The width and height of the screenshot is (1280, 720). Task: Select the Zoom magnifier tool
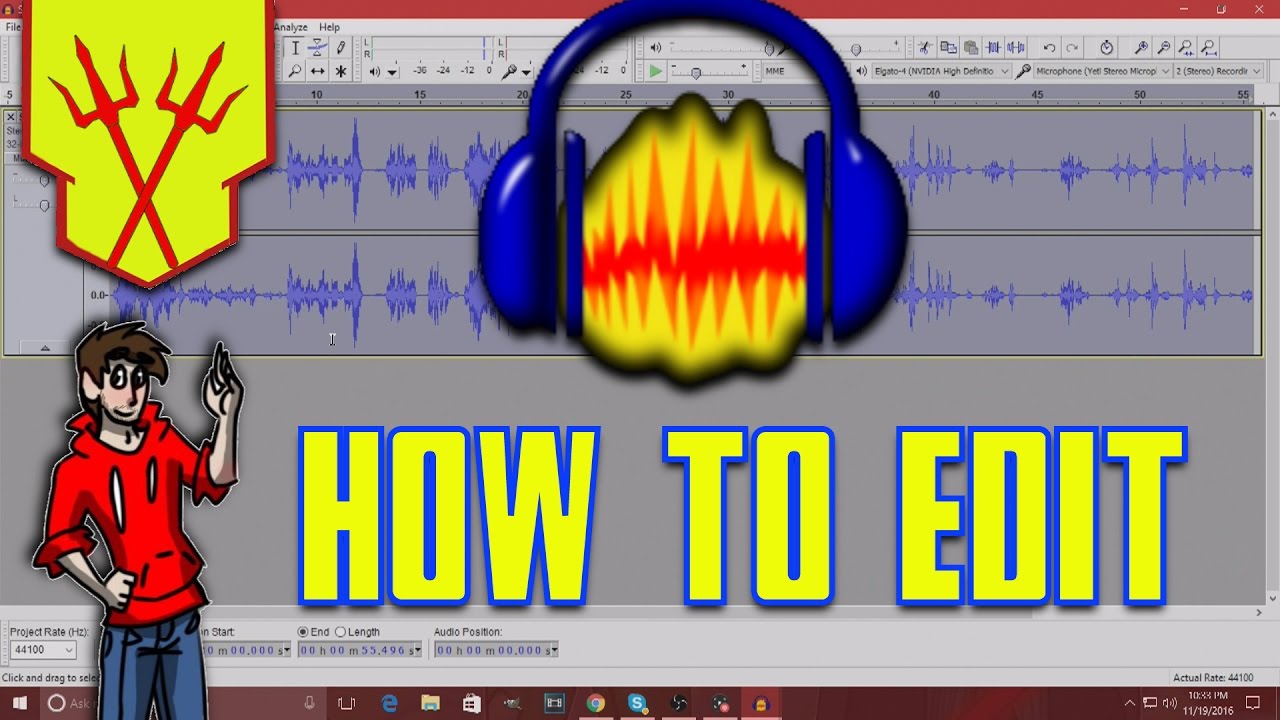point(295,71)
